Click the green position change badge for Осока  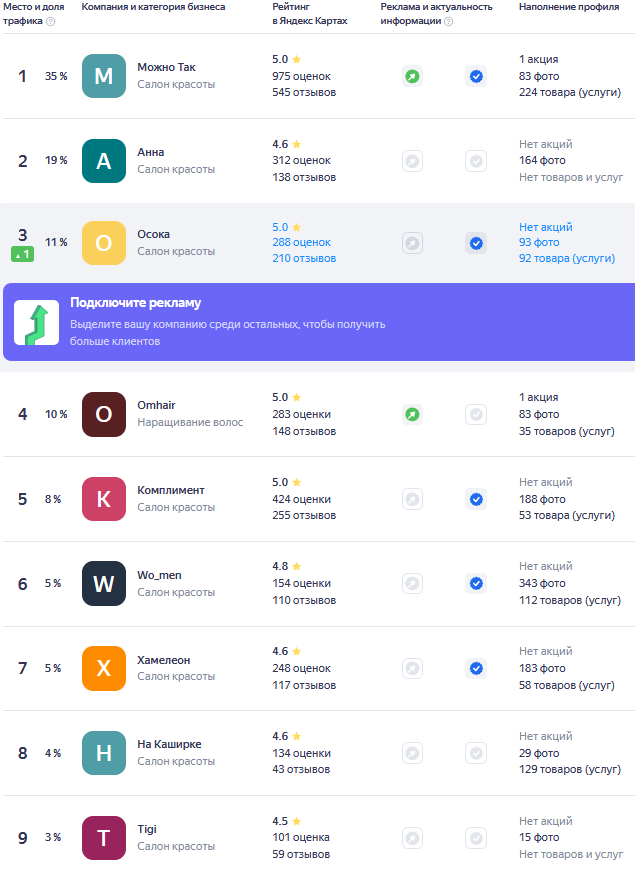(23, 255)
